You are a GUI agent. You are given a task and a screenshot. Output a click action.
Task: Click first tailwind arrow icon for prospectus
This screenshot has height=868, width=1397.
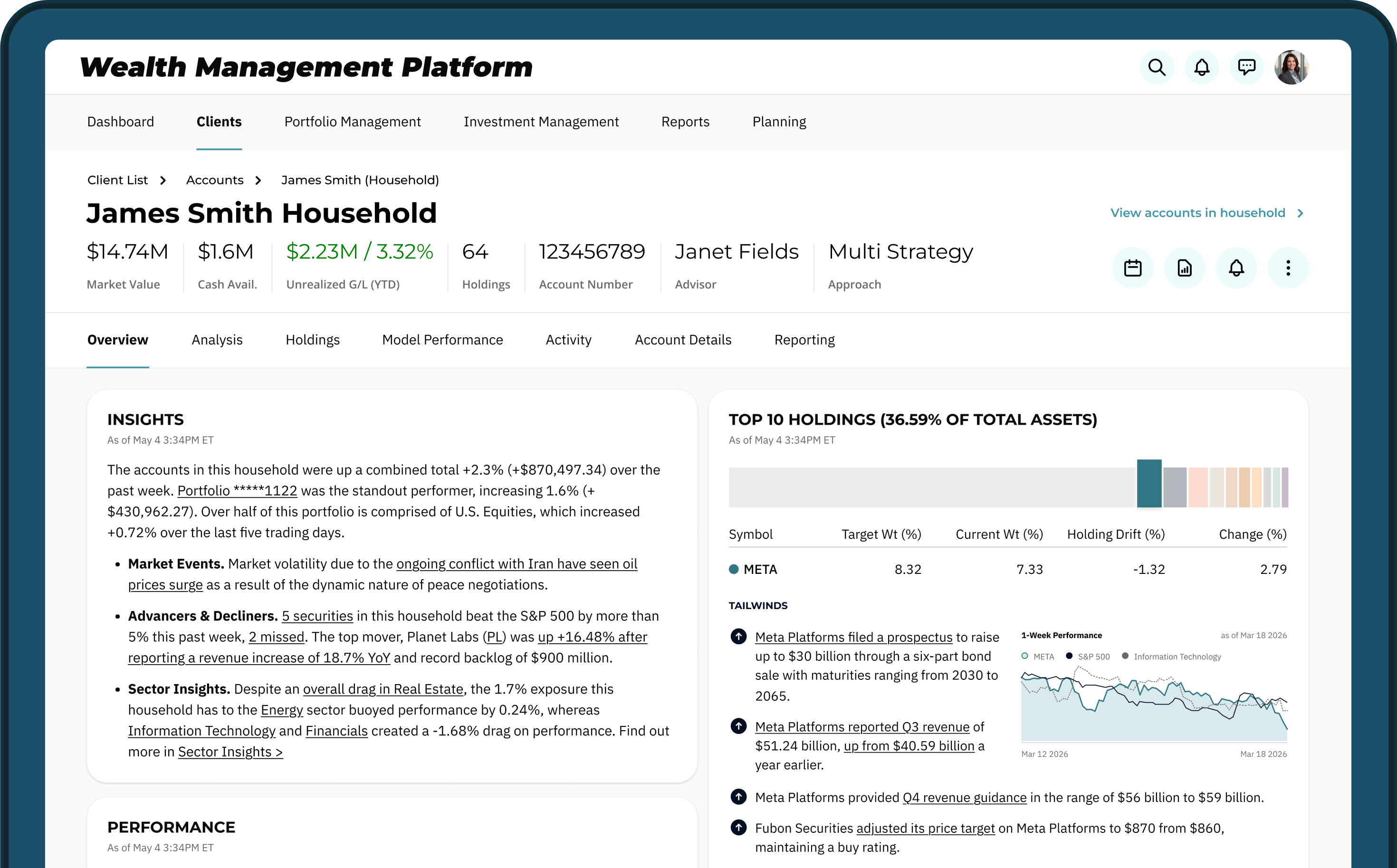[738, 637]
